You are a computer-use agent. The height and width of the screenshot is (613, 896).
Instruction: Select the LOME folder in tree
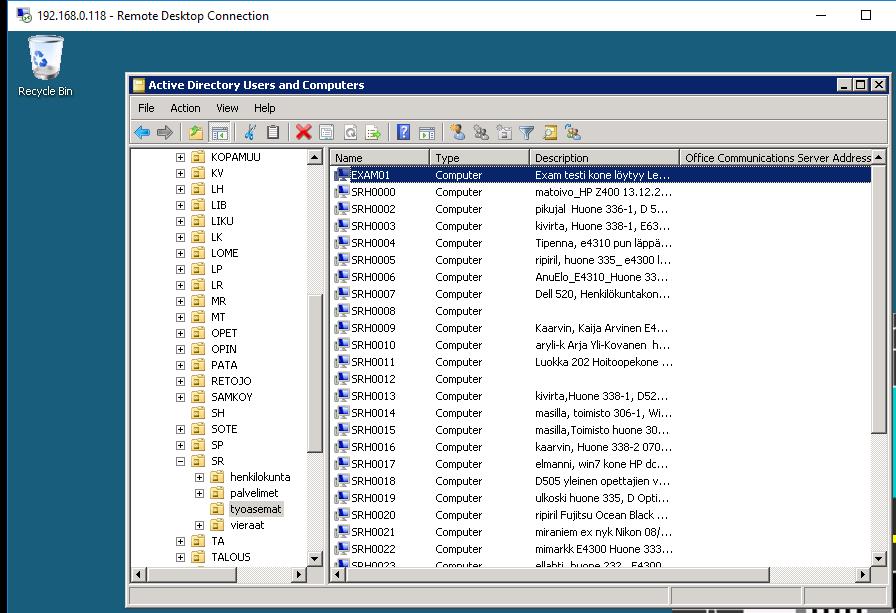click(x=225, y=253)
